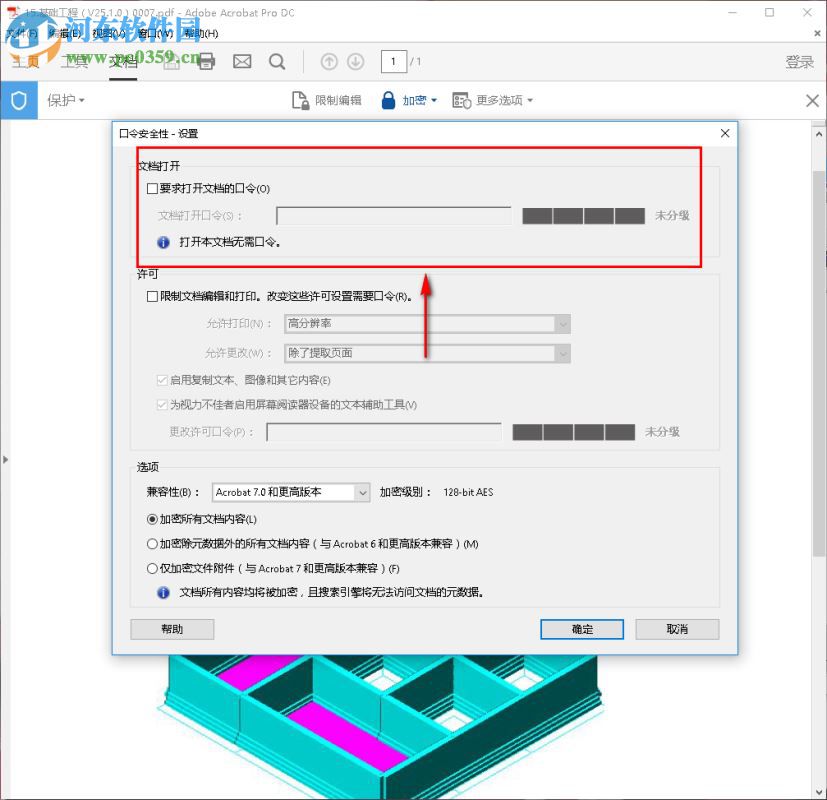Open the Email document icon
The width and height of the screenshot is (827, 800).
[242, 61]
